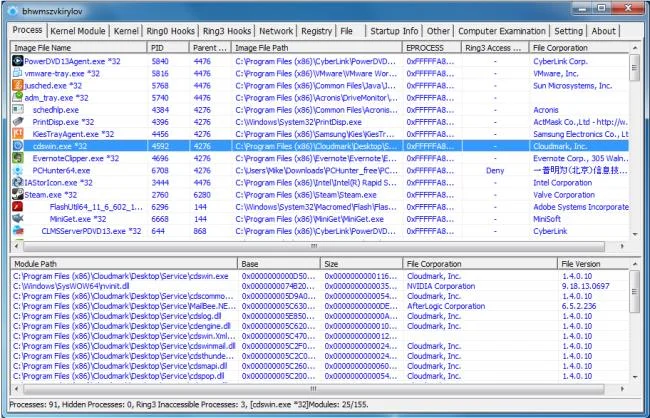Click Valve Corporation cell
650x418 pixels.
coord(564,194)
